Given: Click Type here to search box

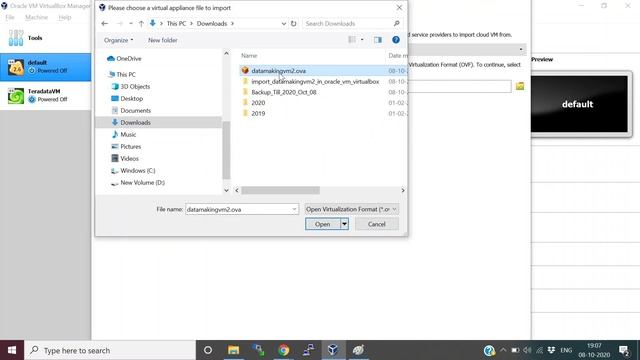Looking at the screenshot, I should pyautogui.click(x=110, y=350).
